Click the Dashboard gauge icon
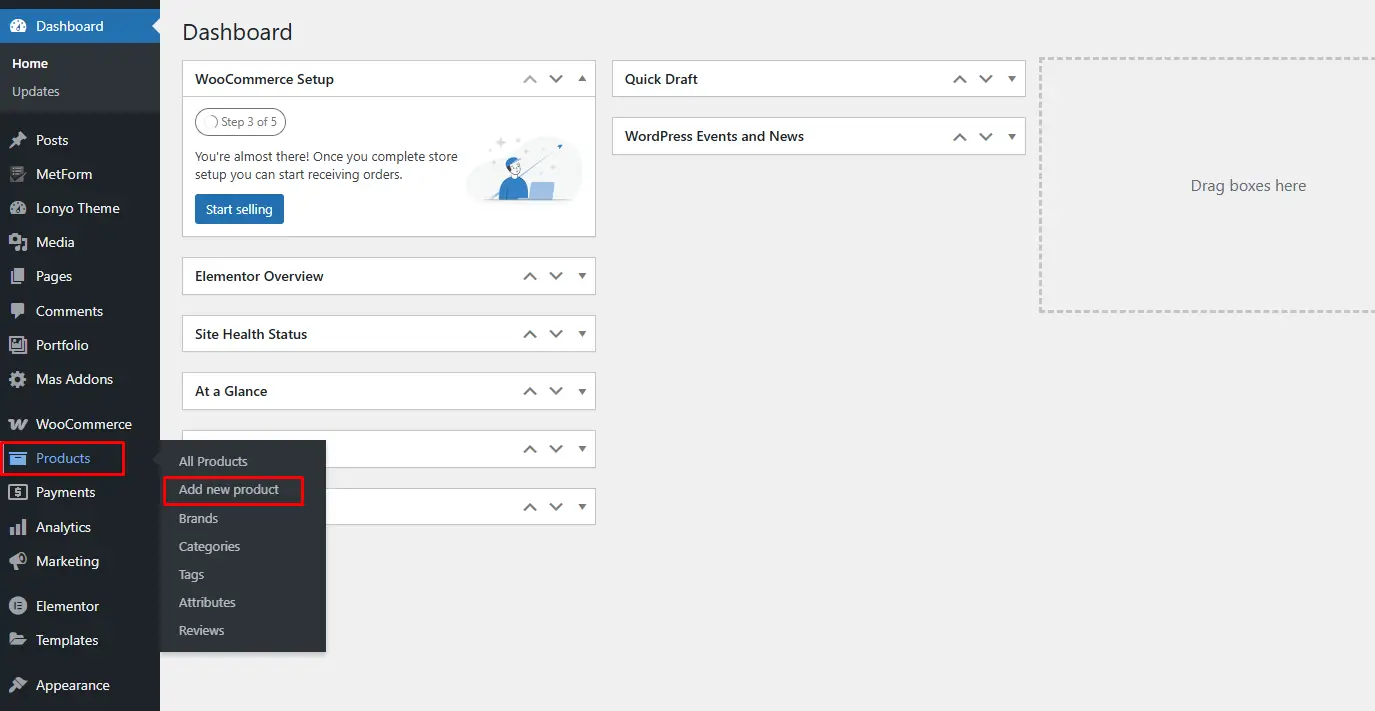 pyautogui.click(x=18, y=26)
